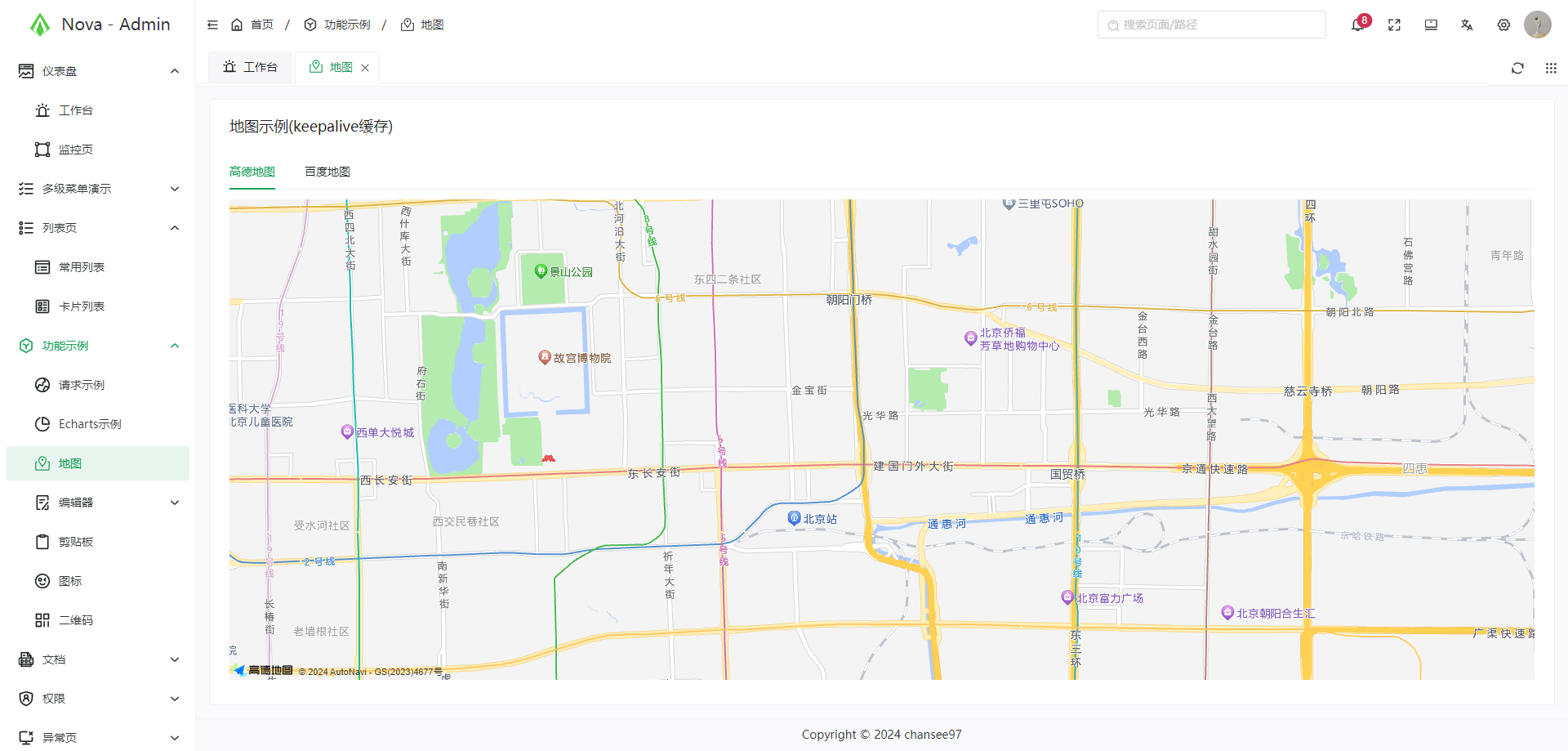The image size is (1568, 751).
Task: Expand the 文档 menu group
Action: click(98, 659)
